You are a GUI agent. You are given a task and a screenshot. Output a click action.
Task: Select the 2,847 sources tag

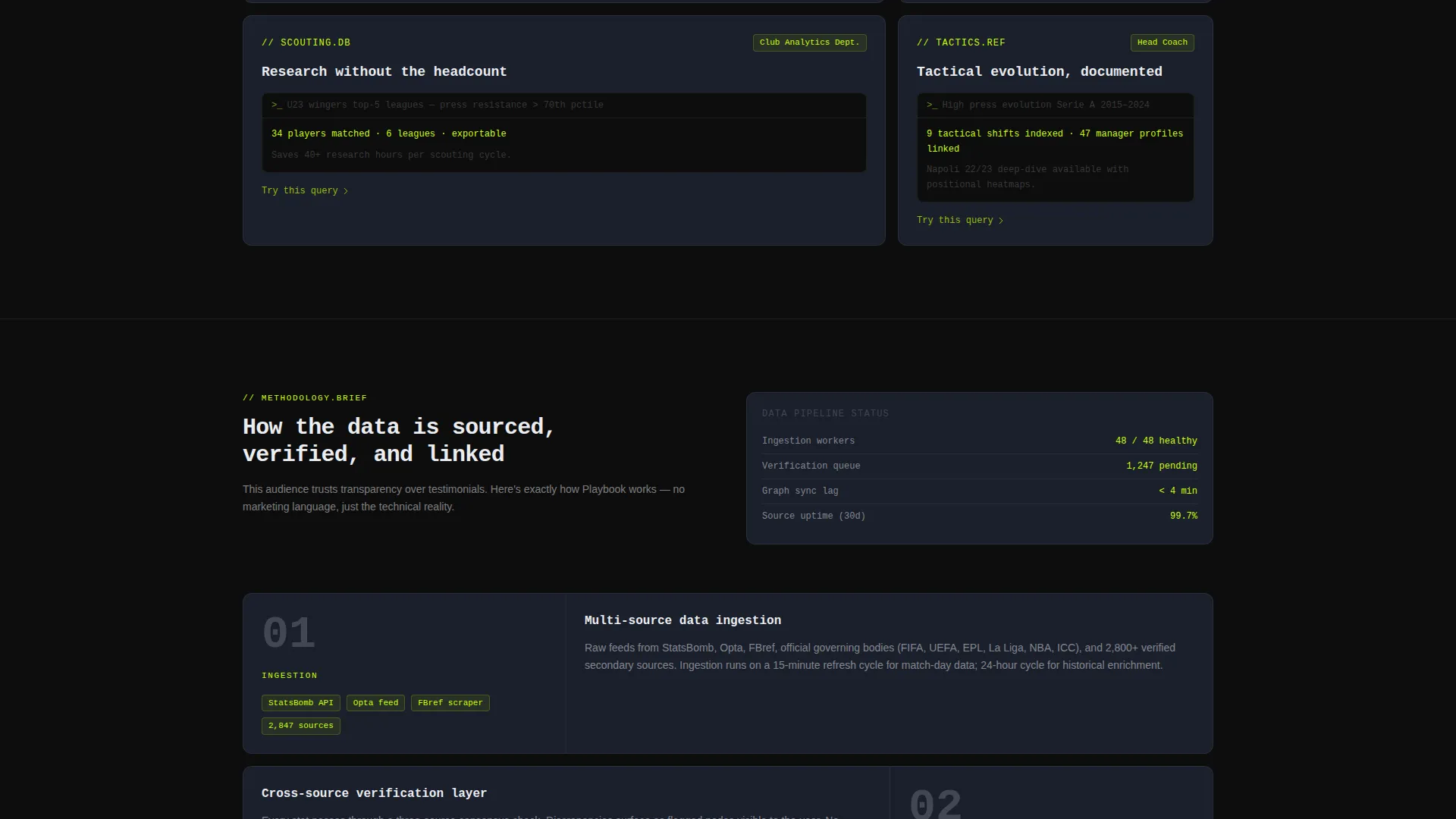300,726
